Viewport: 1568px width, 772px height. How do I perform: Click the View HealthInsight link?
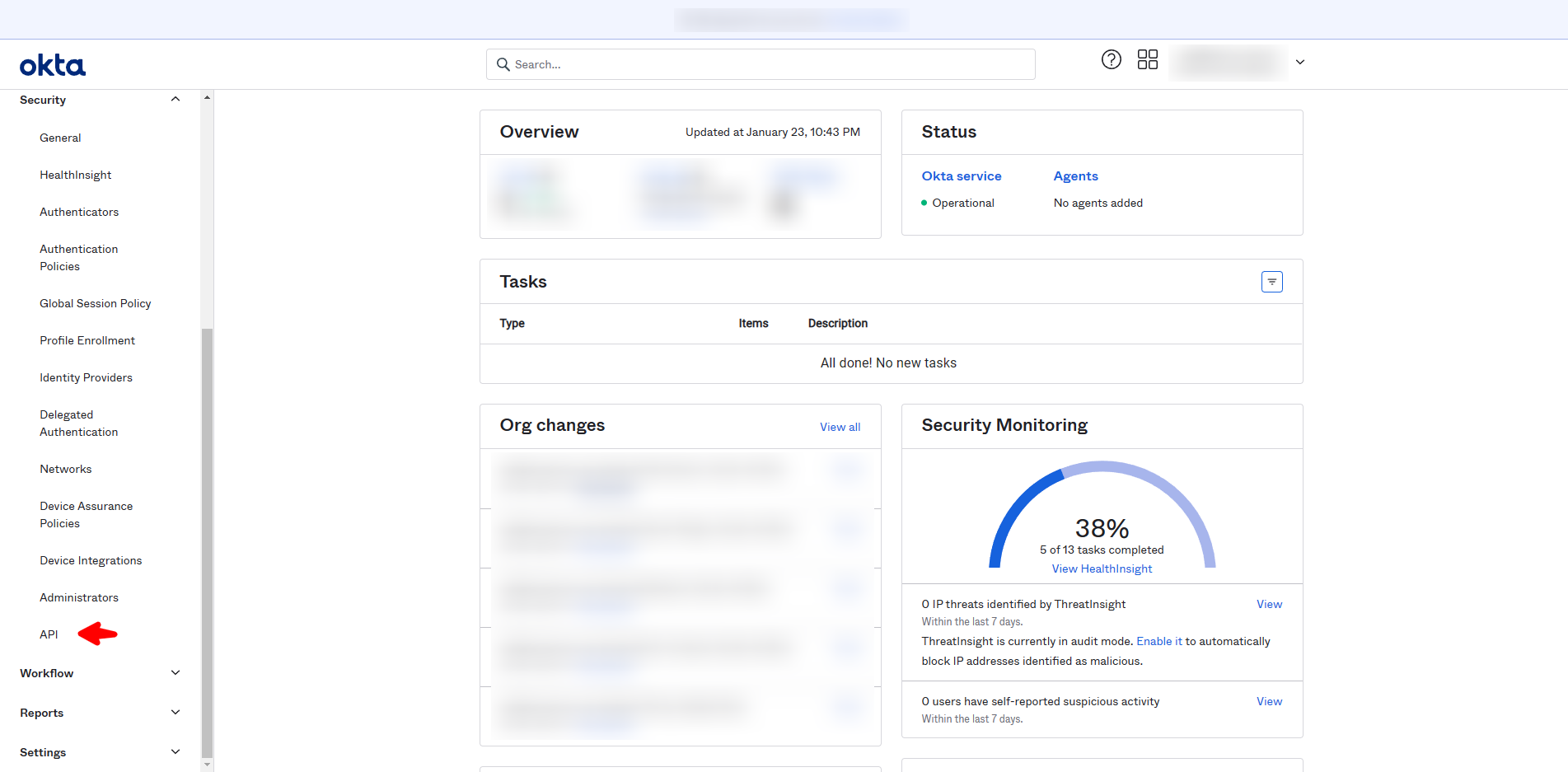click(1102, 568)
